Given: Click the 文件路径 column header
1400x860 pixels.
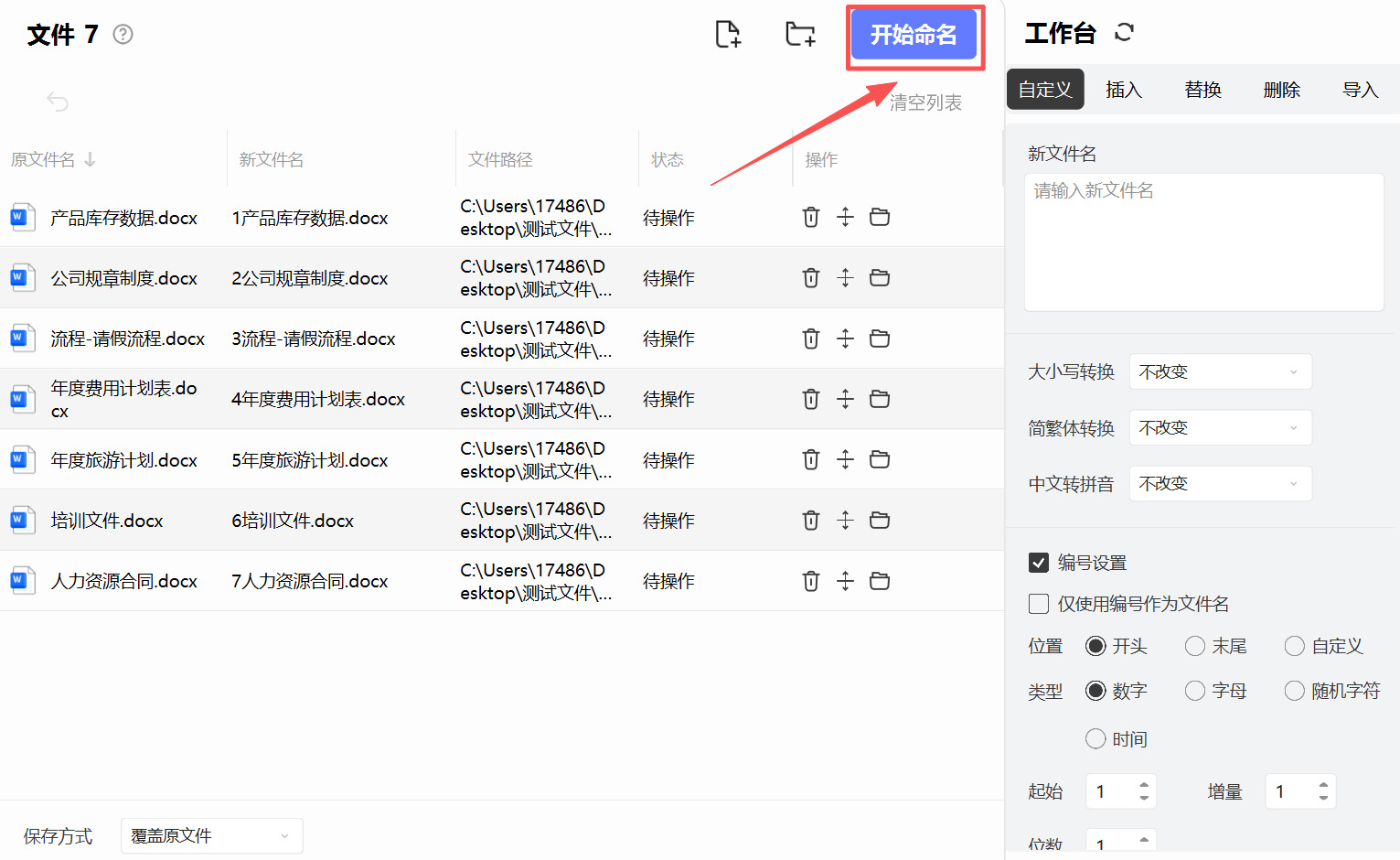Looking at the screenshot, I should coord(500,159).
